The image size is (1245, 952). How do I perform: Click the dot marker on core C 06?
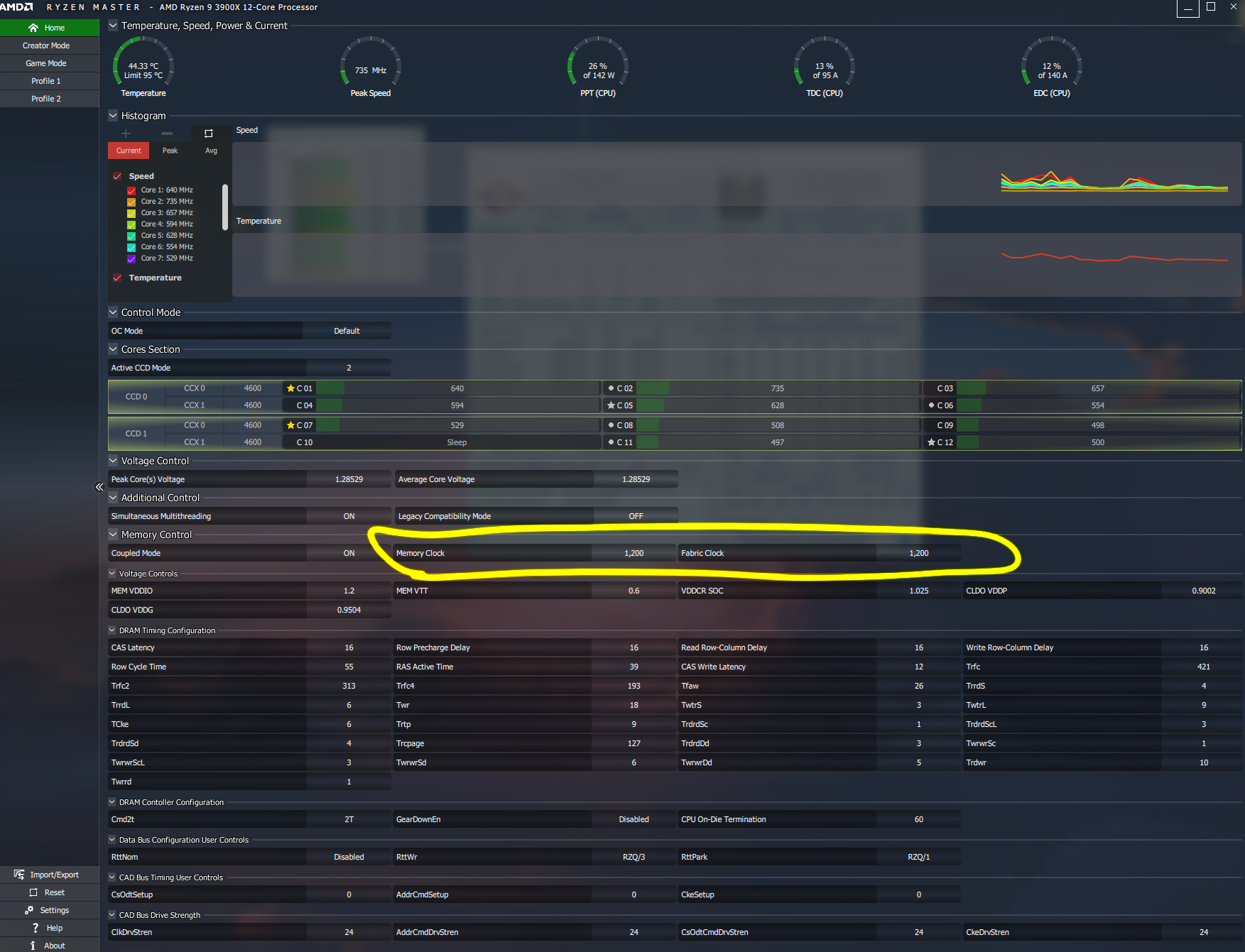(x=931, y=405)
